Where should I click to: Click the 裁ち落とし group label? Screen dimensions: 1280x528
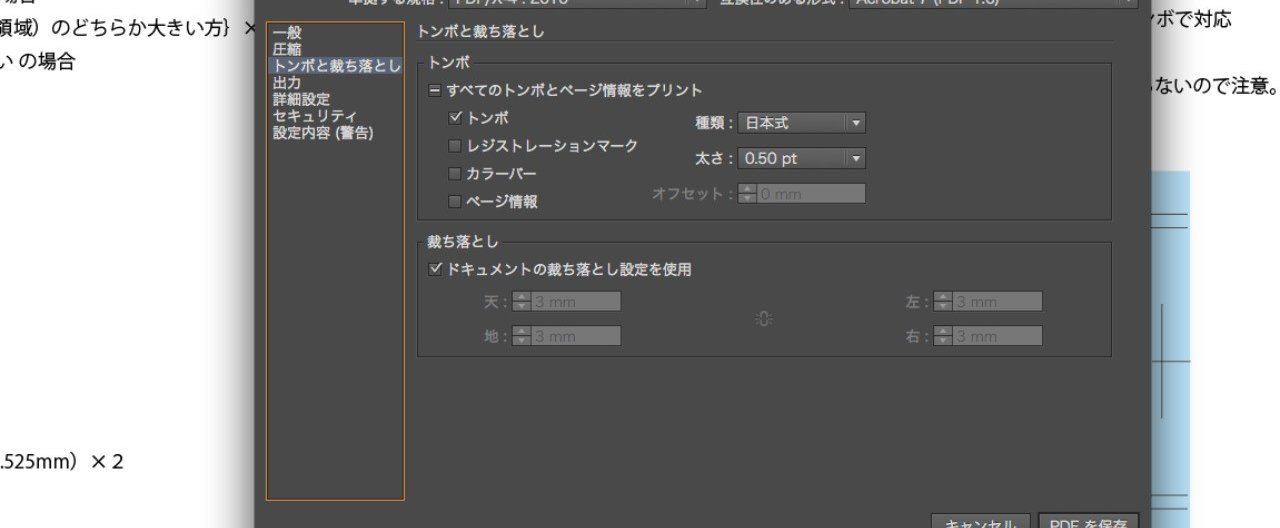coord(463,241)
